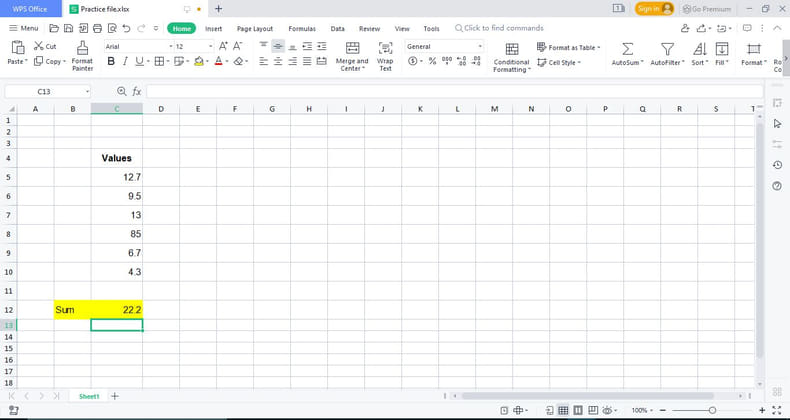Click the Decrease indent icon
The image size is (790, 420).
307,46
